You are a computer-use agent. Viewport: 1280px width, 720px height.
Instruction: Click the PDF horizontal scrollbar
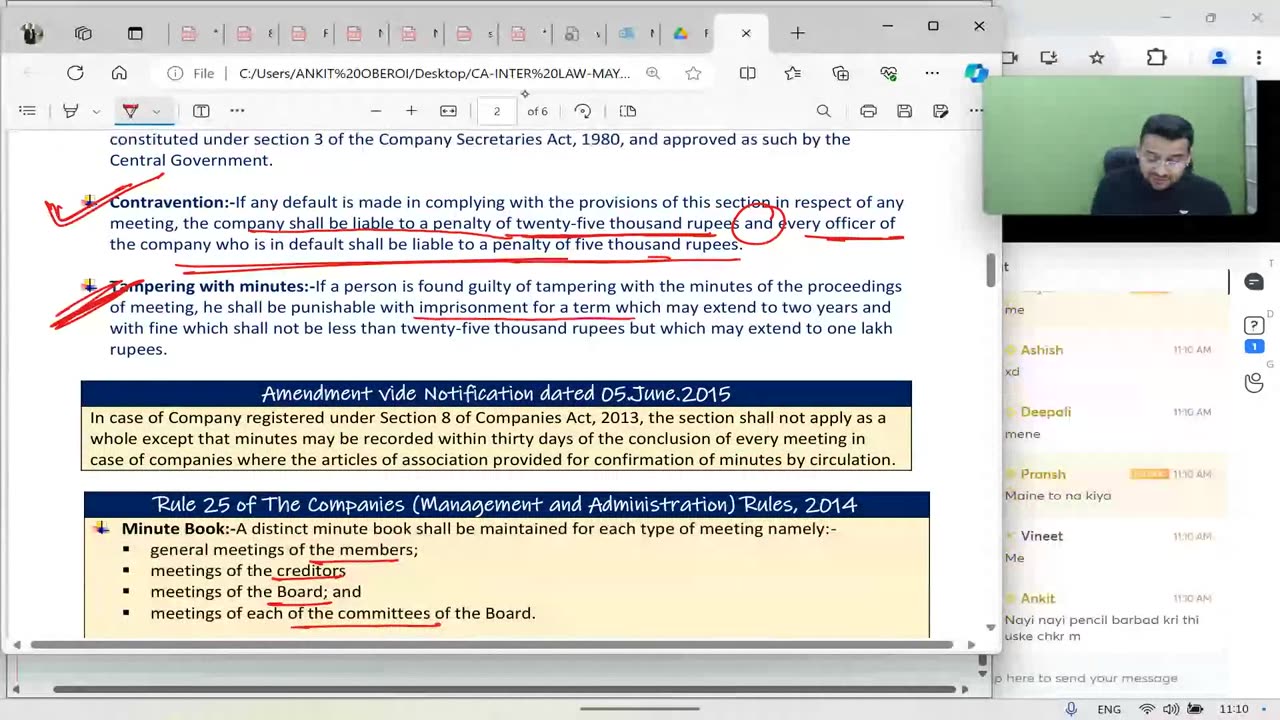click(x=492, y=645)
